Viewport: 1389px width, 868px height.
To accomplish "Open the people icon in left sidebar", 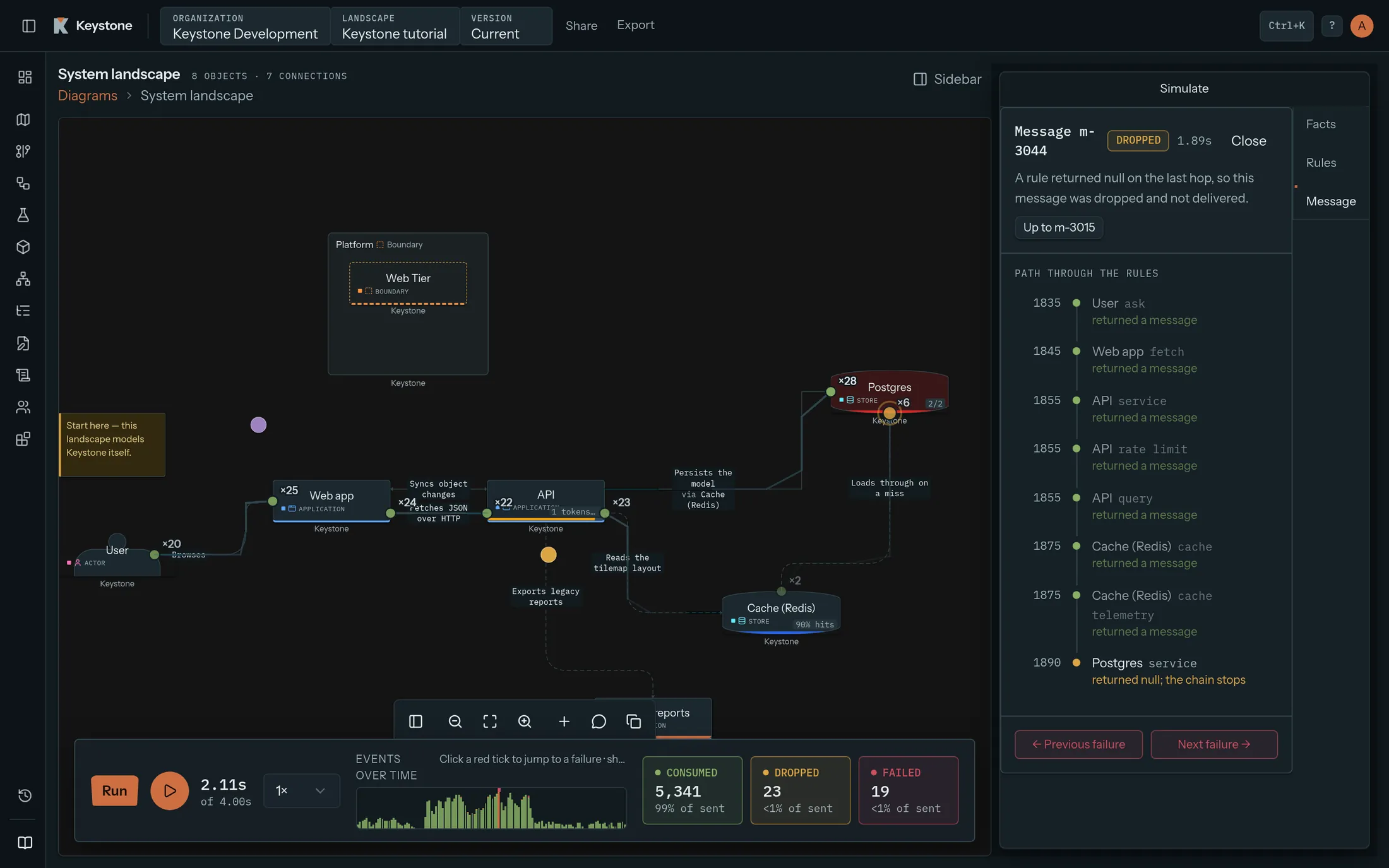I will pyautogui.click(x=24, y=407).
